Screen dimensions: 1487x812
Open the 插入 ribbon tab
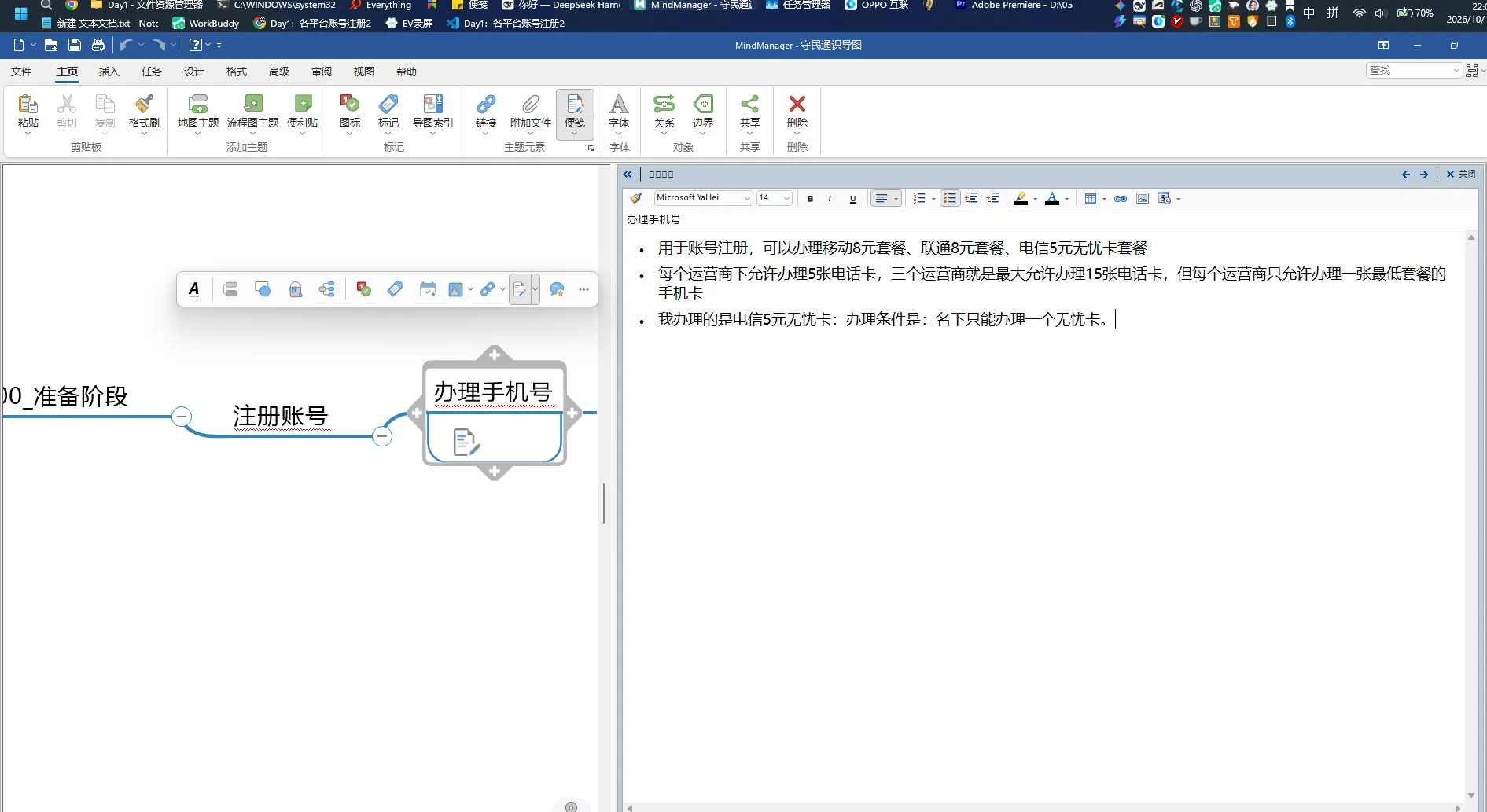tap(109, 72)
